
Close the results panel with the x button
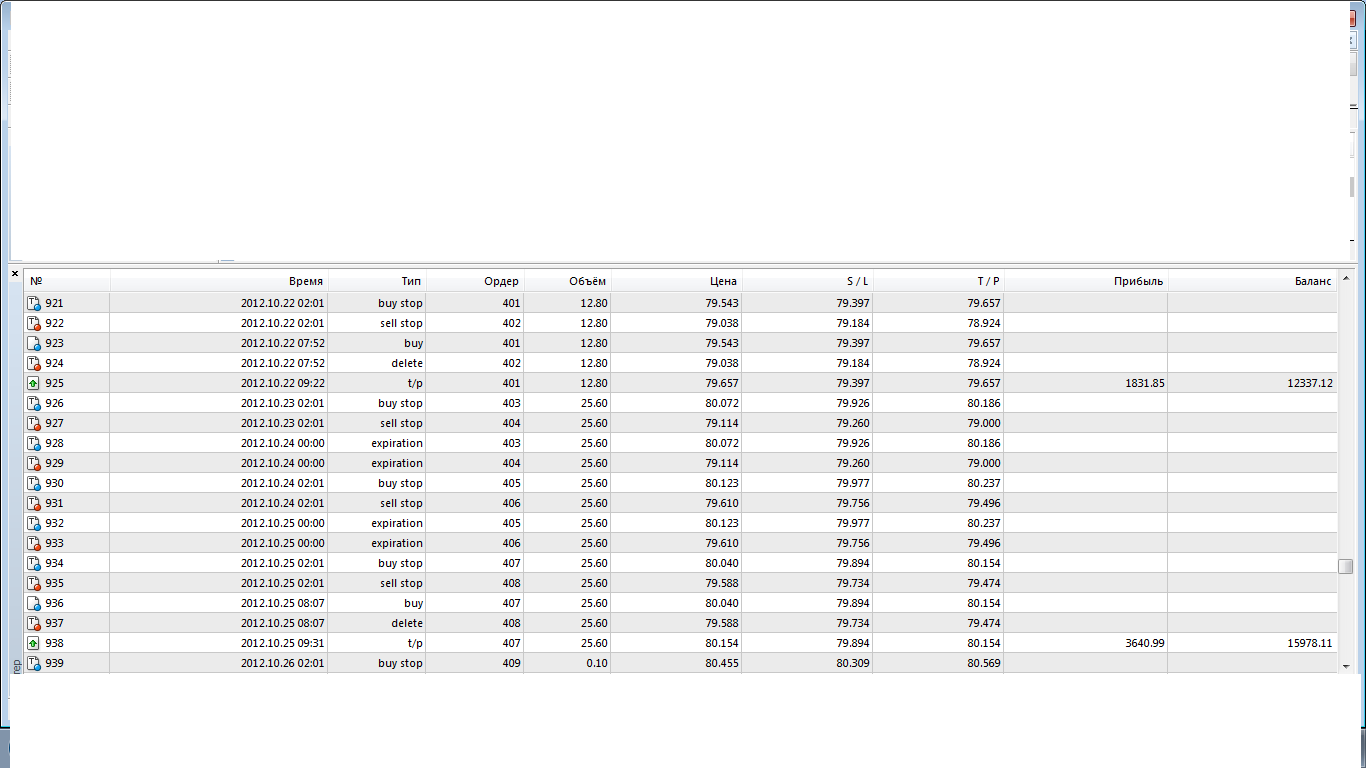click(15, 273)
